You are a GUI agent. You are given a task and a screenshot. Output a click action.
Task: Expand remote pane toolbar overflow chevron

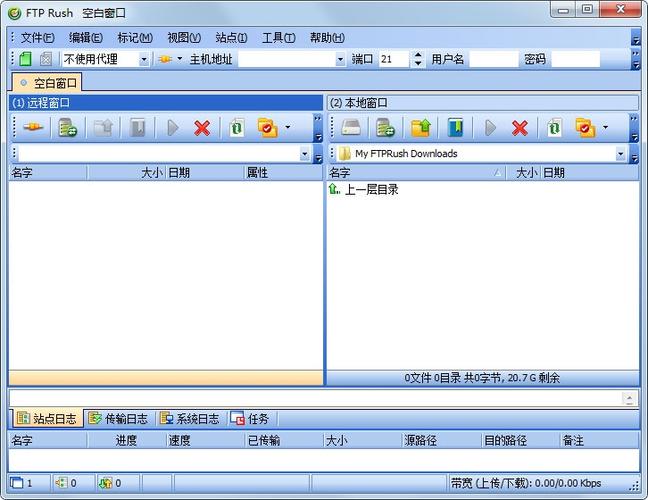pos(318,128)
